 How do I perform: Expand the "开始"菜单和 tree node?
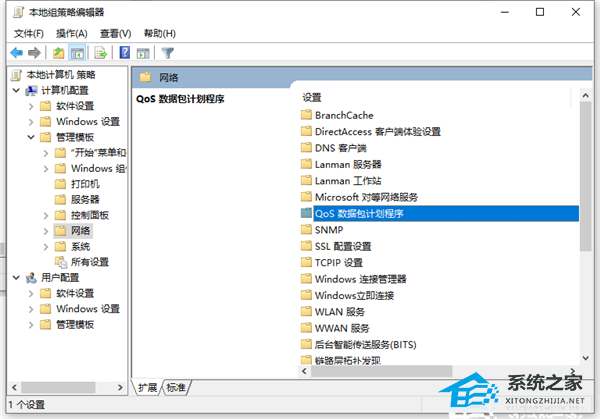(46, 153)
